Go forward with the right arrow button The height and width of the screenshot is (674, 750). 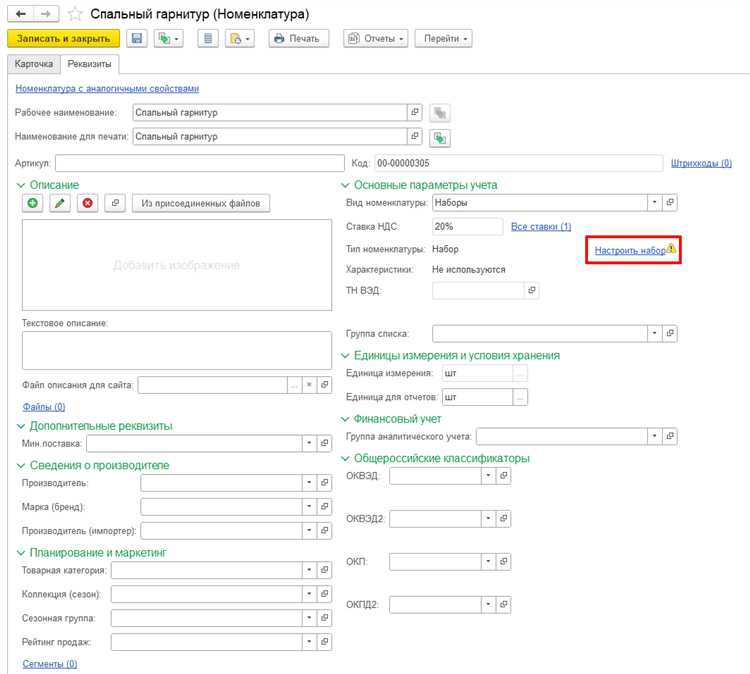point(46,14)
